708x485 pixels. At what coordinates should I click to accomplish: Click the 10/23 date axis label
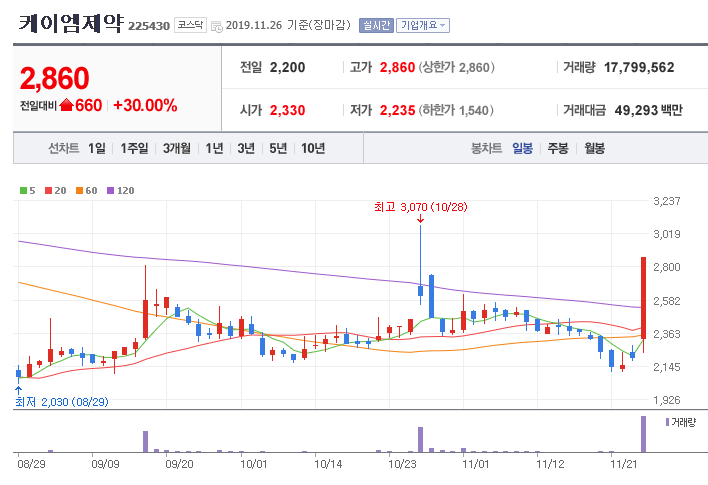[403, 464]
